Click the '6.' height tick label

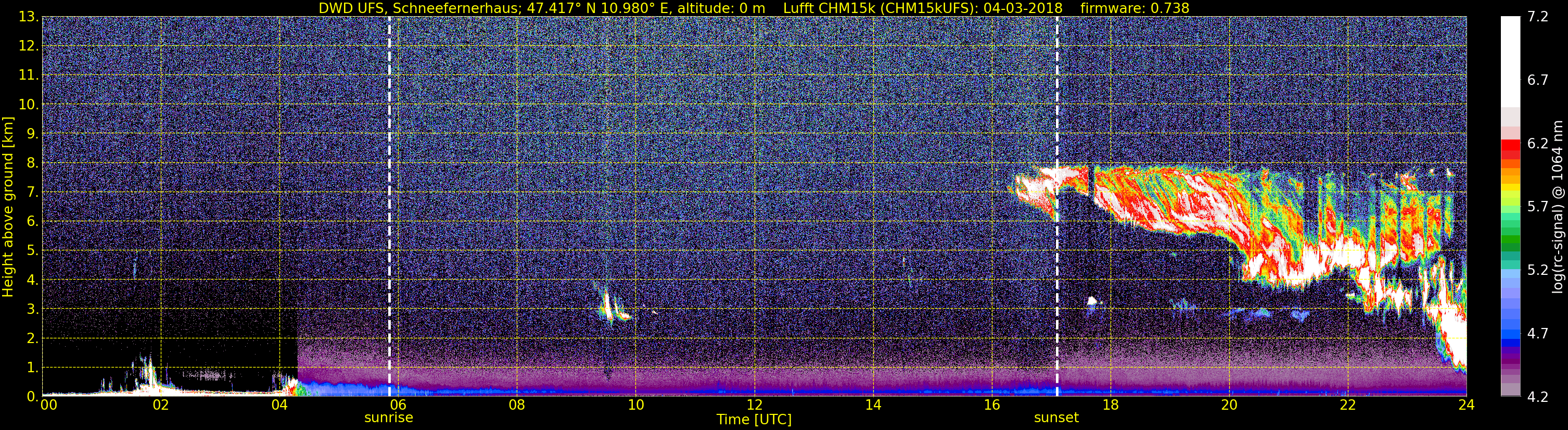(x=32, y=222)
